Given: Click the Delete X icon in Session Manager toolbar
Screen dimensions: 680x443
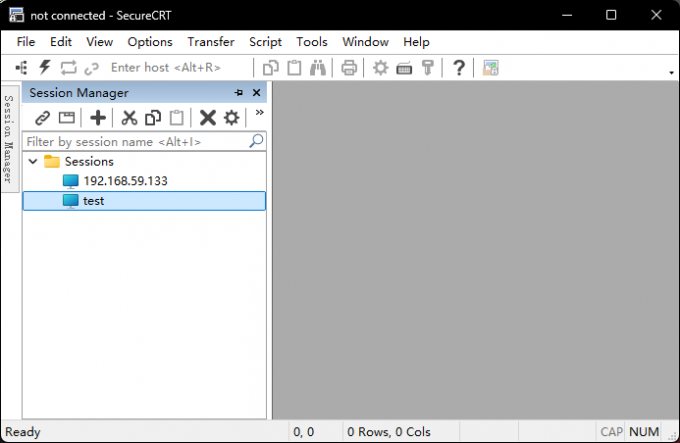Looking at the screenshot, I should coord(208,117).
